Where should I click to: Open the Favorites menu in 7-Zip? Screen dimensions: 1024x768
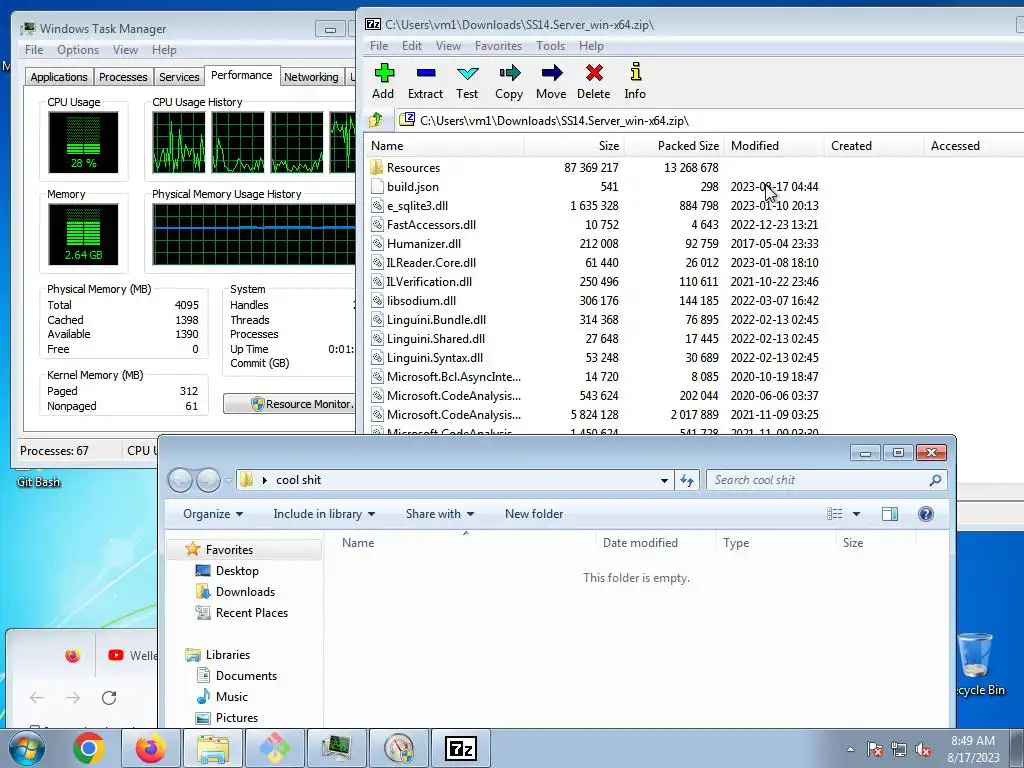(498, 46)
